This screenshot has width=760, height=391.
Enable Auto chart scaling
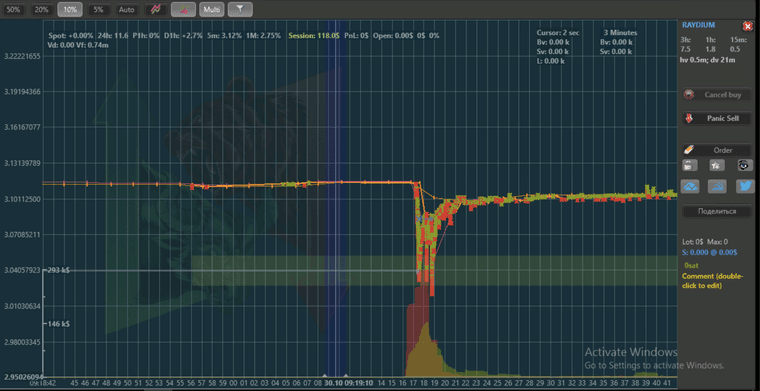(127, 9)
